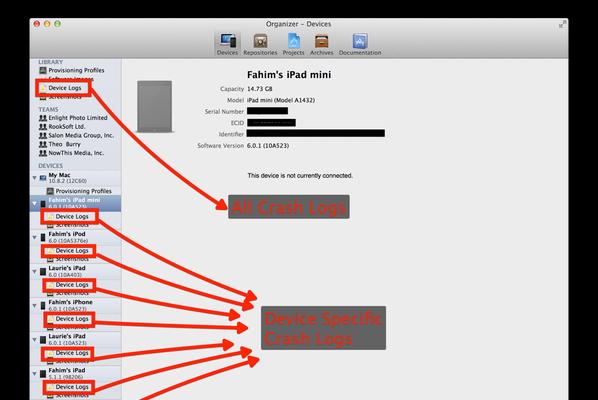Open the Projects toolbar icon
This screenshot has height=400, width=598.
(293, 44)
